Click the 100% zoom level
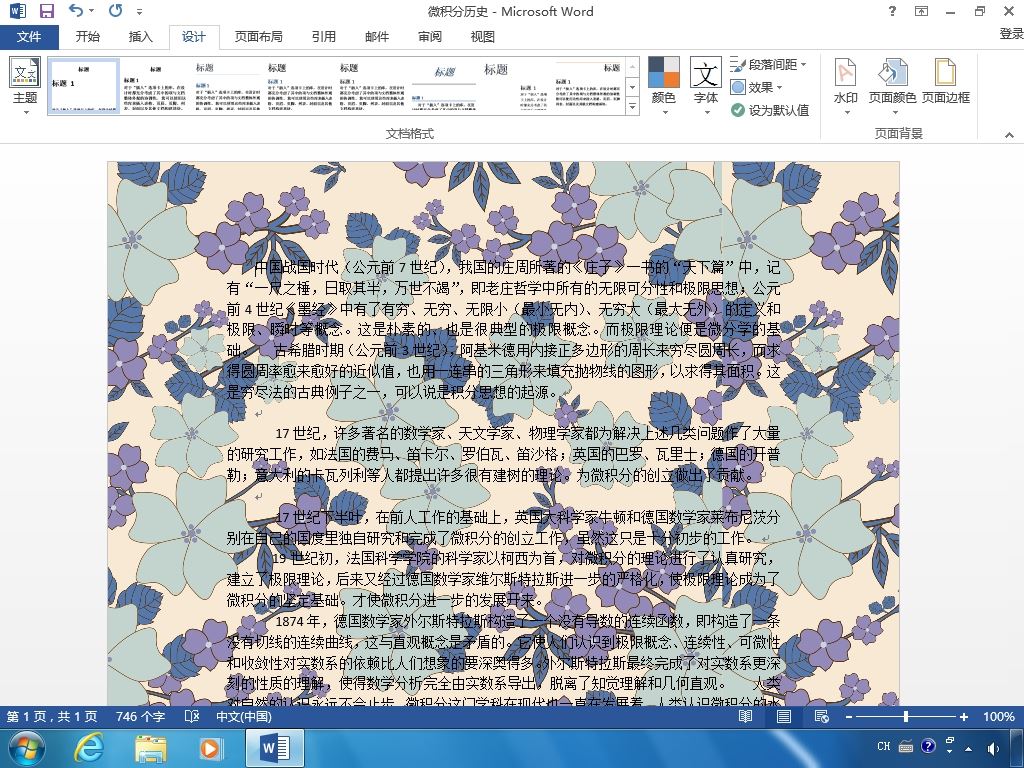Screen dimensions: 1024x768 999,716
